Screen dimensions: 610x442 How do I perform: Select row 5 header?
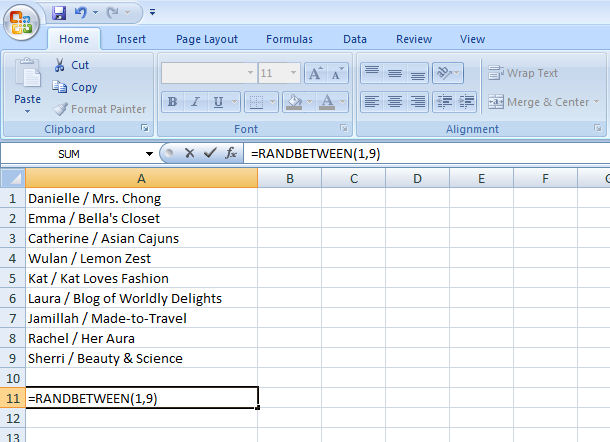(12, 278)
